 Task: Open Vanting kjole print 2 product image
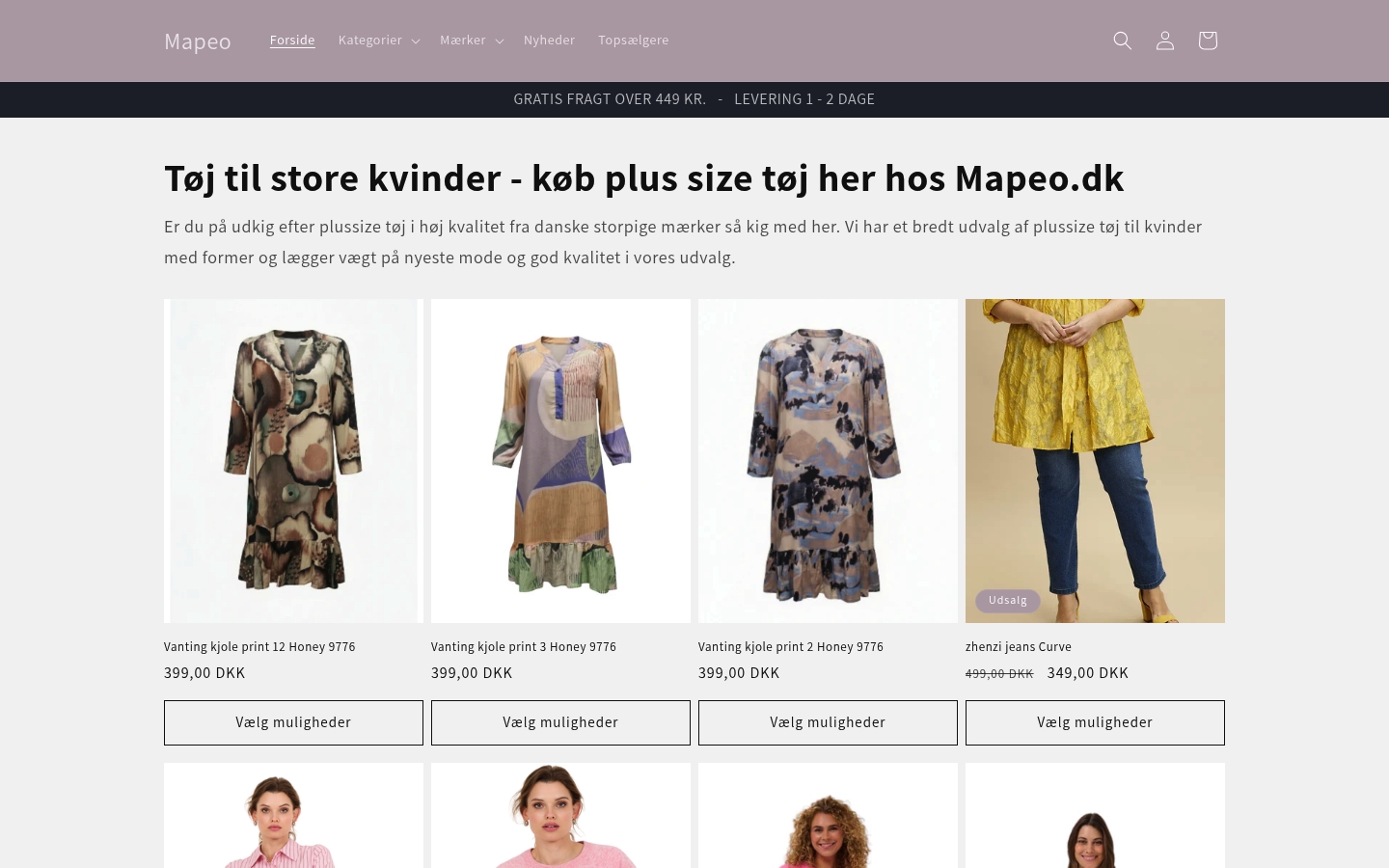pos(828,461)
